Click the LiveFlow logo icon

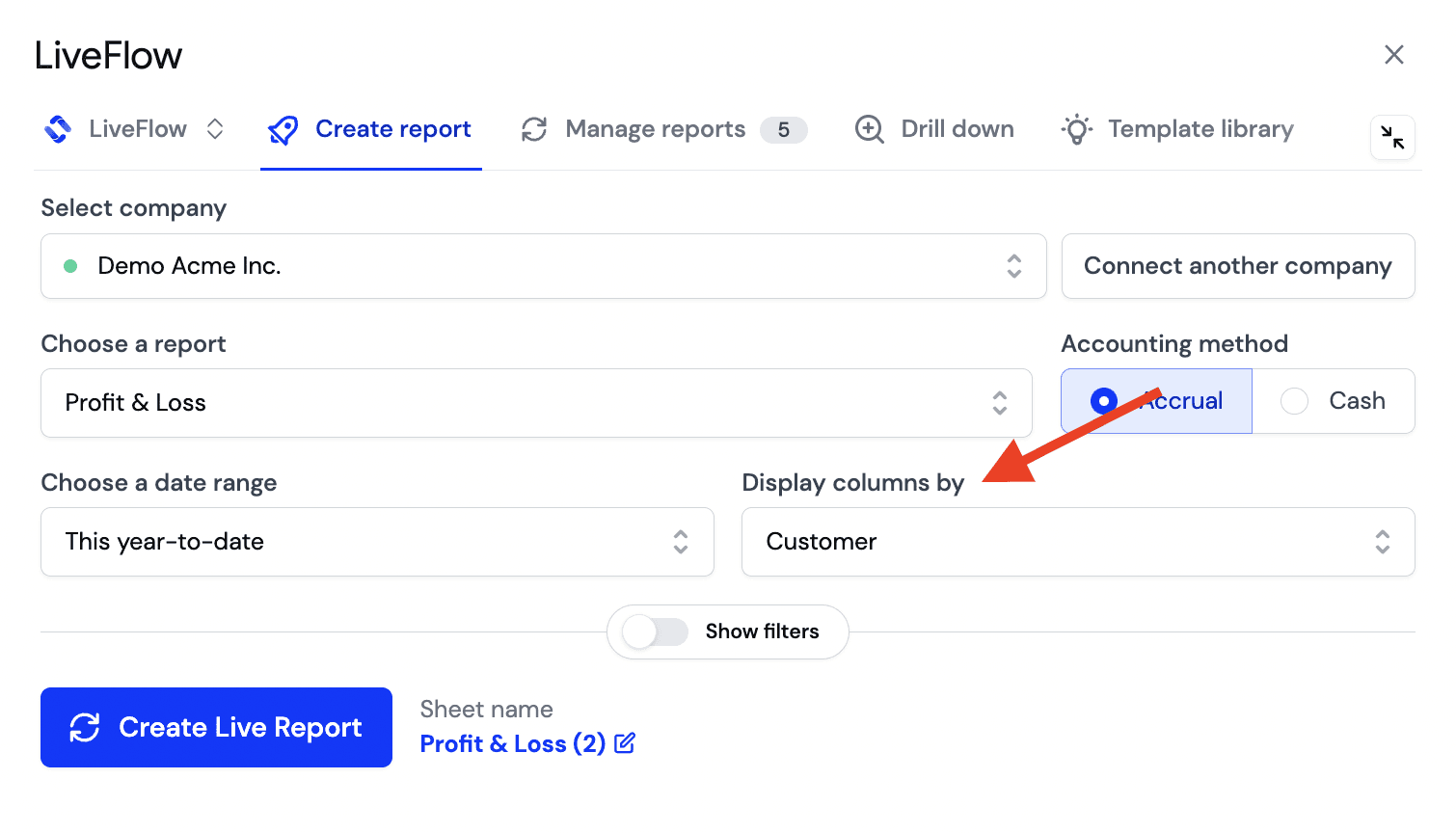(x=57, y=128)
